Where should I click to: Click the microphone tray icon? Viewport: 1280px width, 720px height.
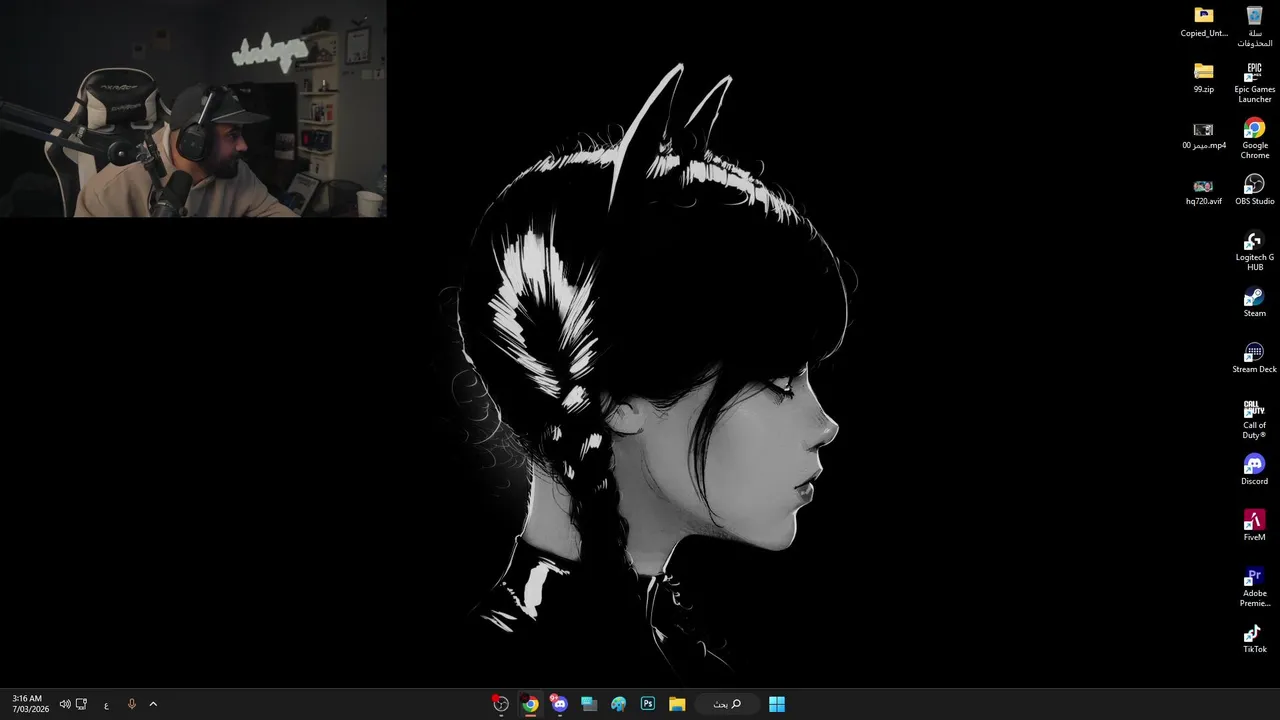click(x=131, y=704)
